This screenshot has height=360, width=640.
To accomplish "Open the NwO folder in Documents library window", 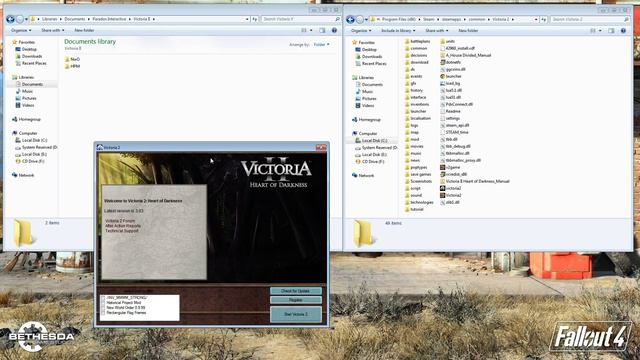I will (72, 59).
